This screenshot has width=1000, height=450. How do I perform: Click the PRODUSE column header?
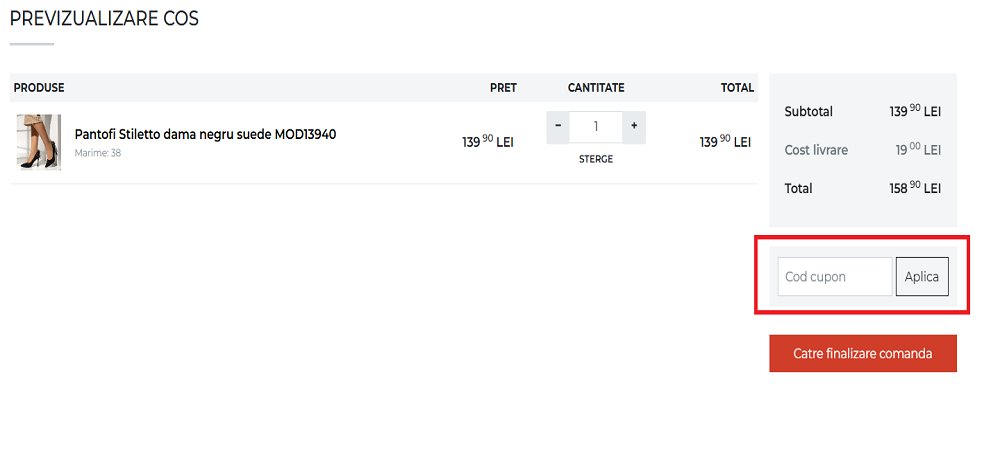click(x=39, y=88)
